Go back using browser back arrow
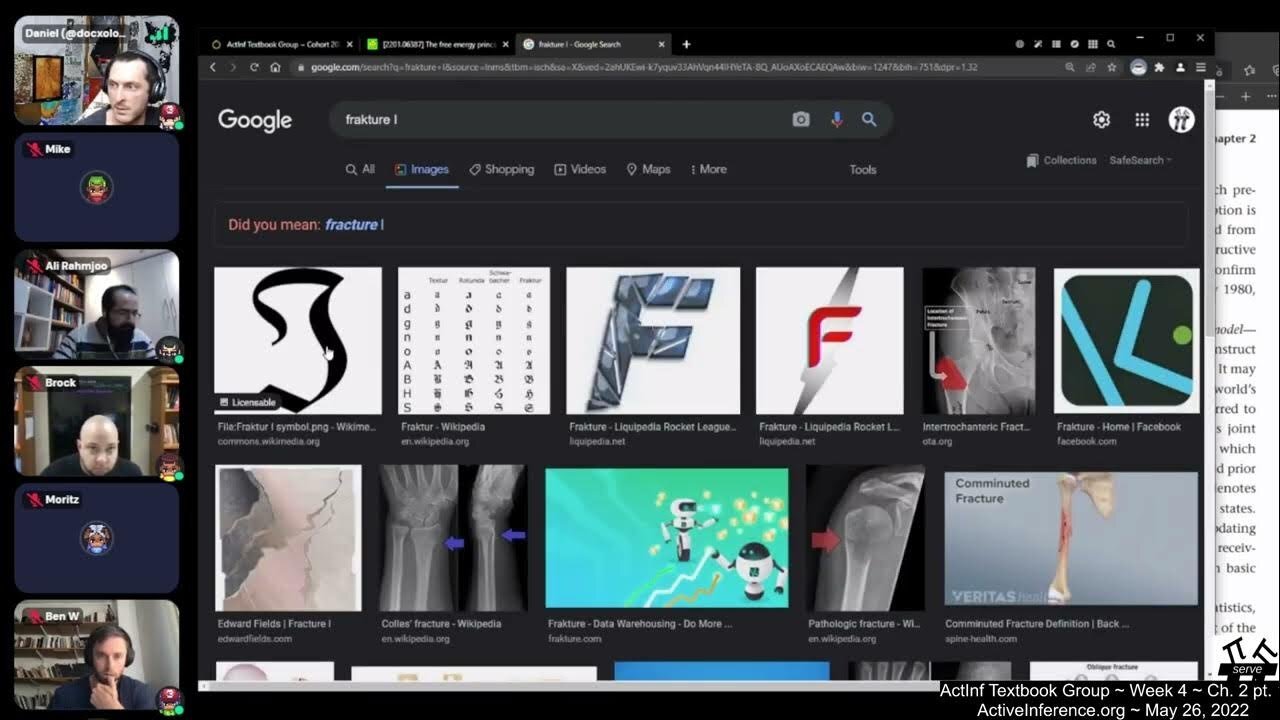Viewport: 1280px width, 720px height. 212,67
